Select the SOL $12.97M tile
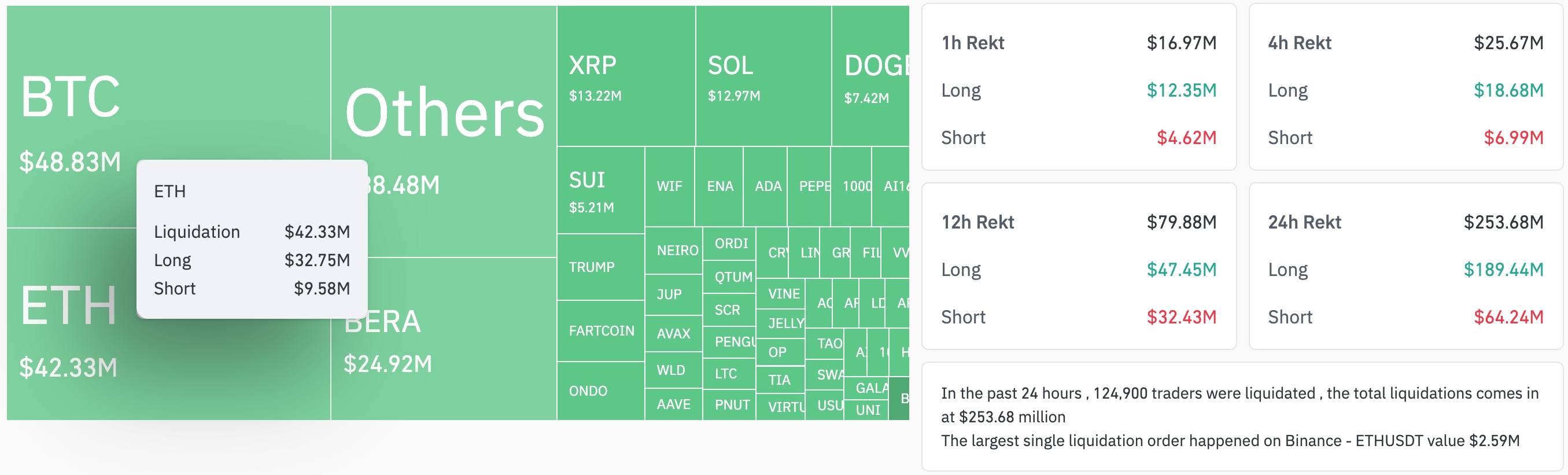1568x475 pixels. (763, 76)
